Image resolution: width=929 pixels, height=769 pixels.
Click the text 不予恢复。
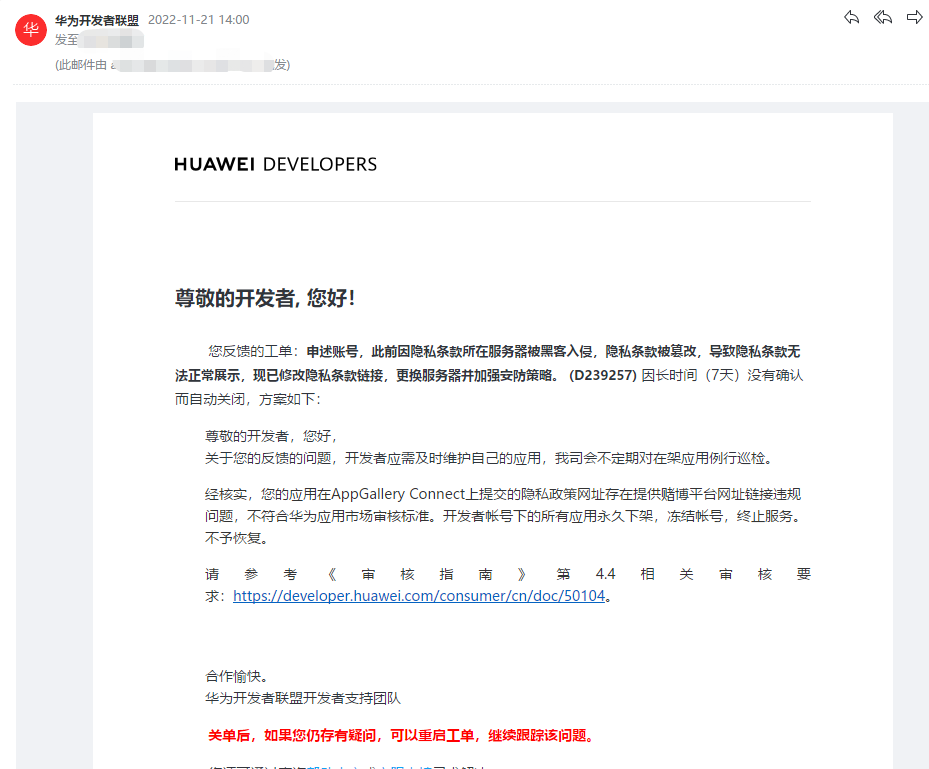coord(238,538)
